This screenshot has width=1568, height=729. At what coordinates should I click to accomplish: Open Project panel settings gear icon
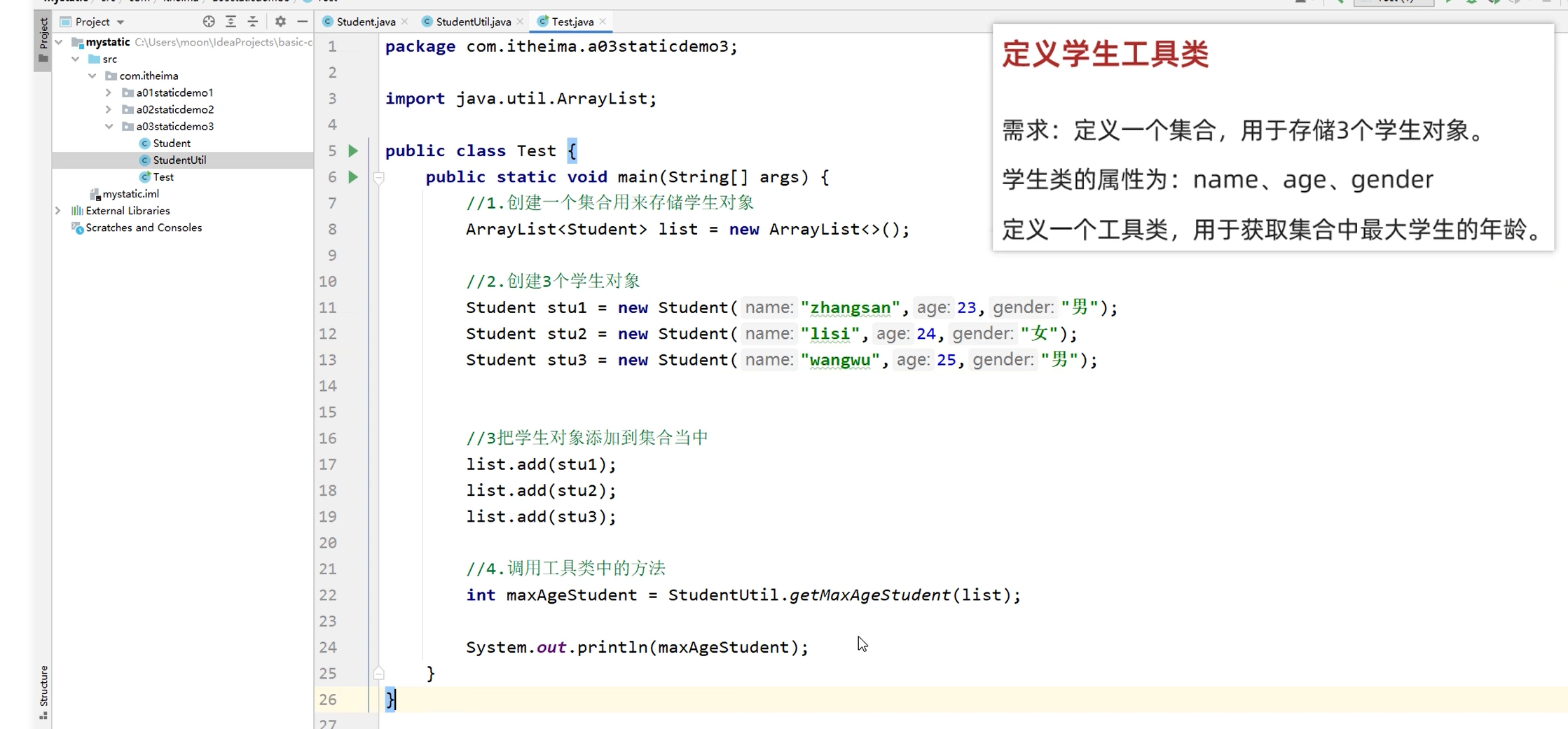(x=280, y=22)
